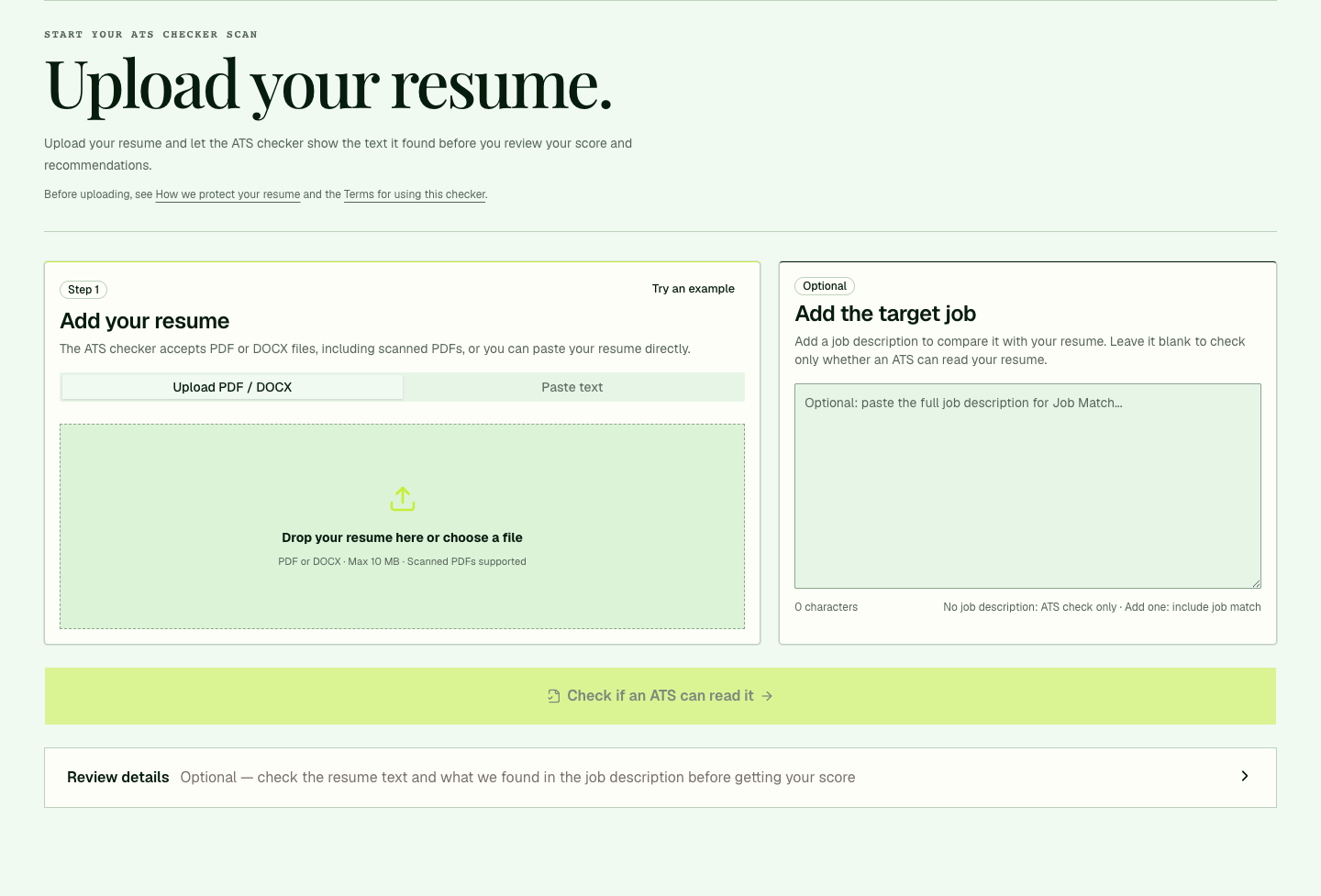Click the upload arrow icon in drop zone

[x=402, y=499]
